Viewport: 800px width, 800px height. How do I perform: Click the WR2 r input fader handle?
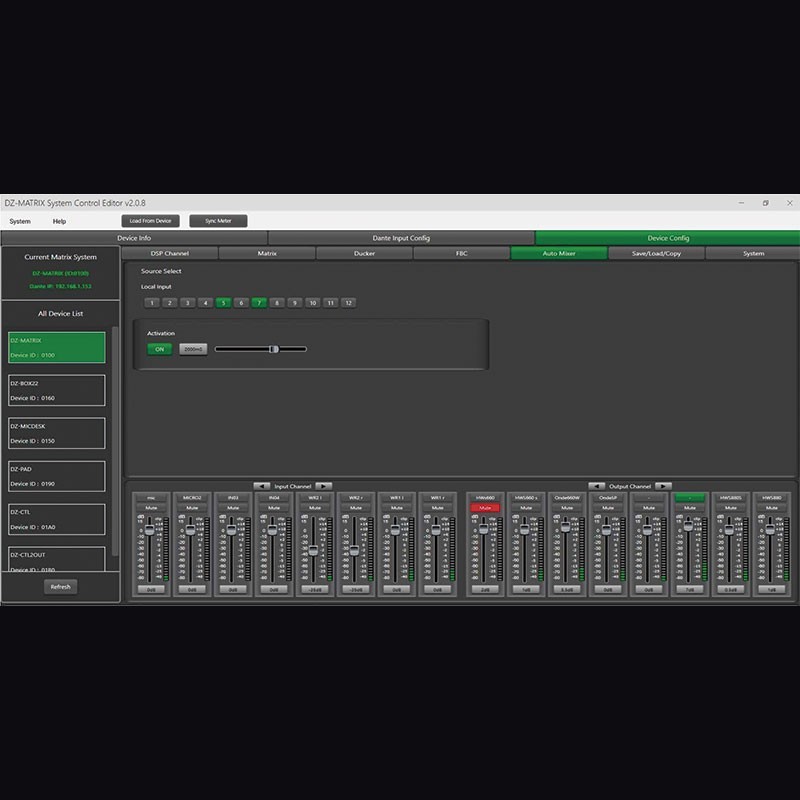(x=354, y=551)
